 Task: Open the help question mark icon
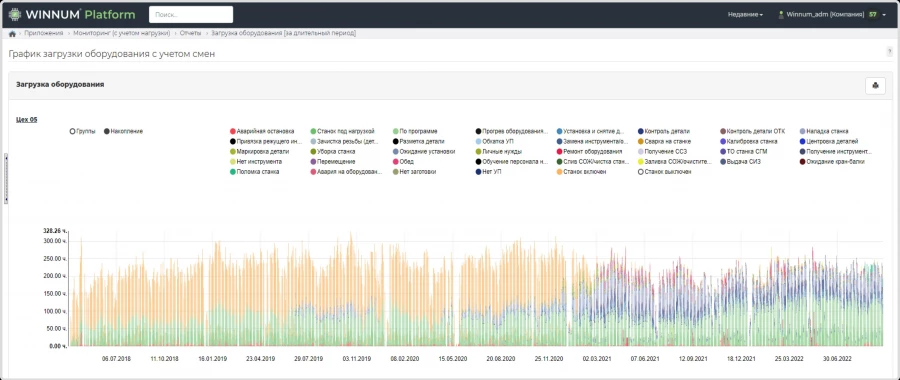point(889,52)
